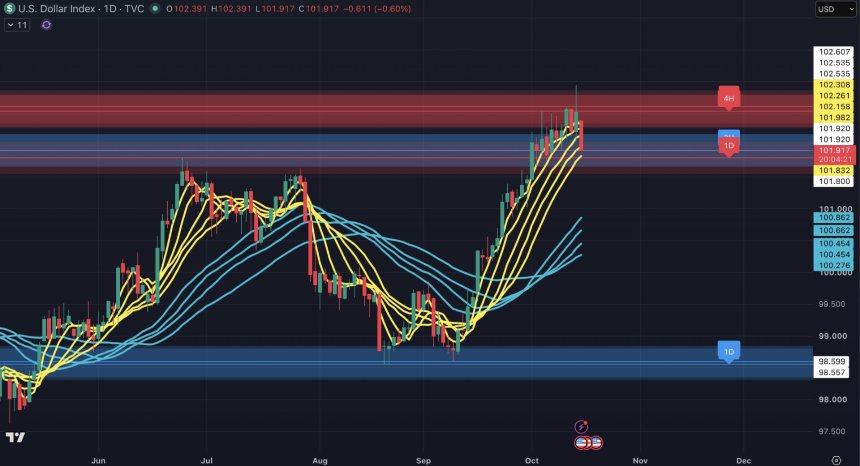This screenshot has height=466, width=860.
Task: Click the countdown timer 20:04:21
Action: coord(834,160)
